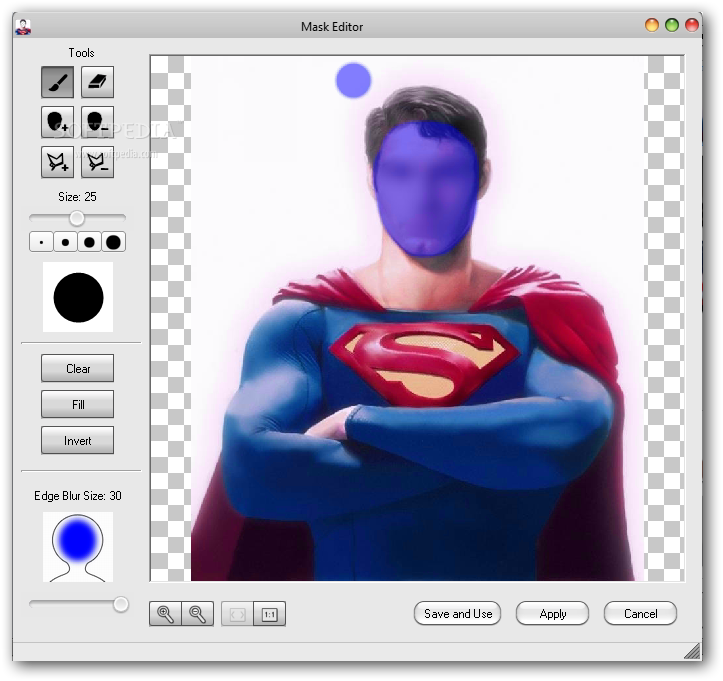This screenshot has width=723, height=681.
Task: Set zoom to 1:1 actual size
Action: coord(270,614)
